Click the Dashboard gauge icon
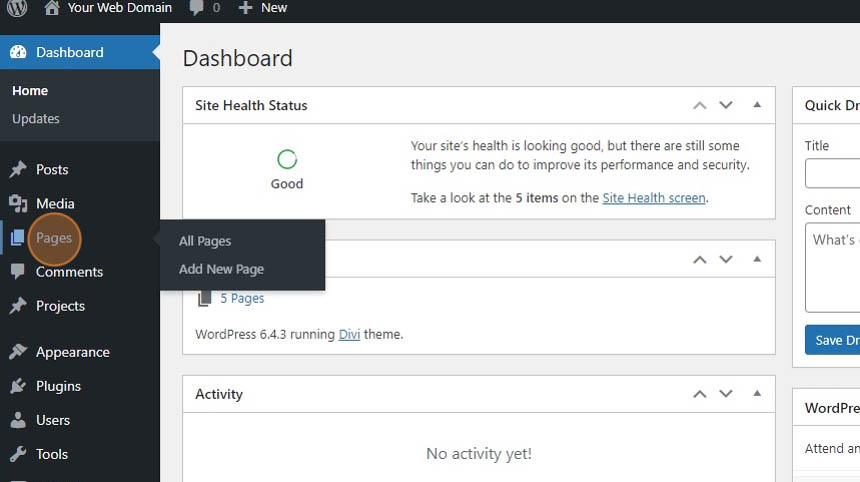This screenshot has width=860, height=482. coord(18,52)
